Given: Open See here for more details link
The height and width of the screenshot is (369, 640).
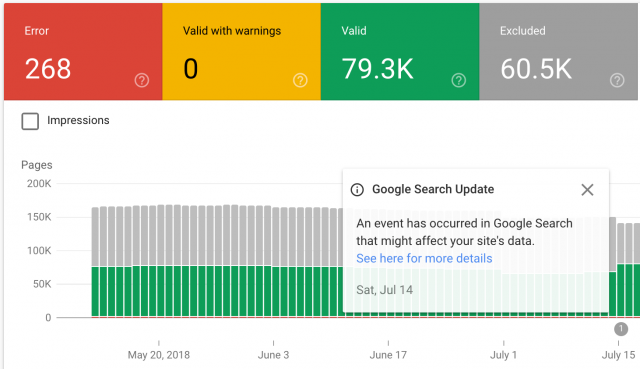Looking at the screenshot, I should [x=424, y=258].
